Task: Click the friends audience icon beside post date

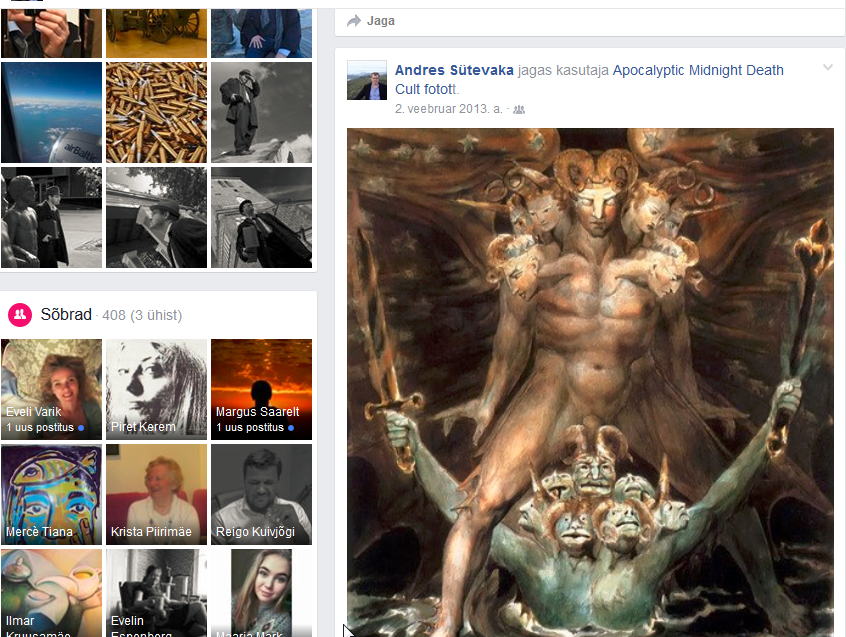Action: coord(519,109)
